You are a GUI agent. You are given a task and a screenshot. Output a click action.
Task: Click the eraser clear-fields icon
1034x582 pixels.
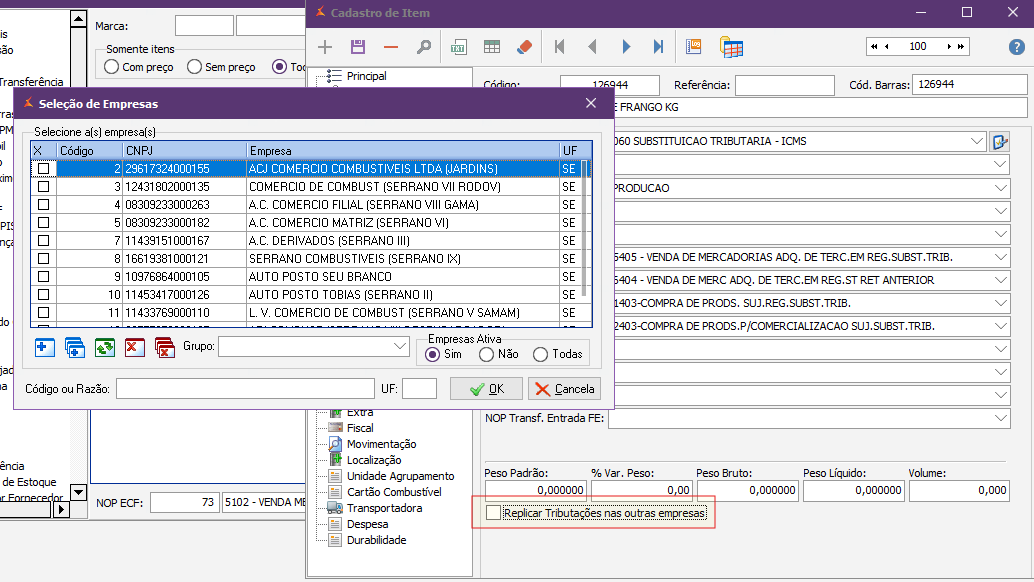coord(524,47)
